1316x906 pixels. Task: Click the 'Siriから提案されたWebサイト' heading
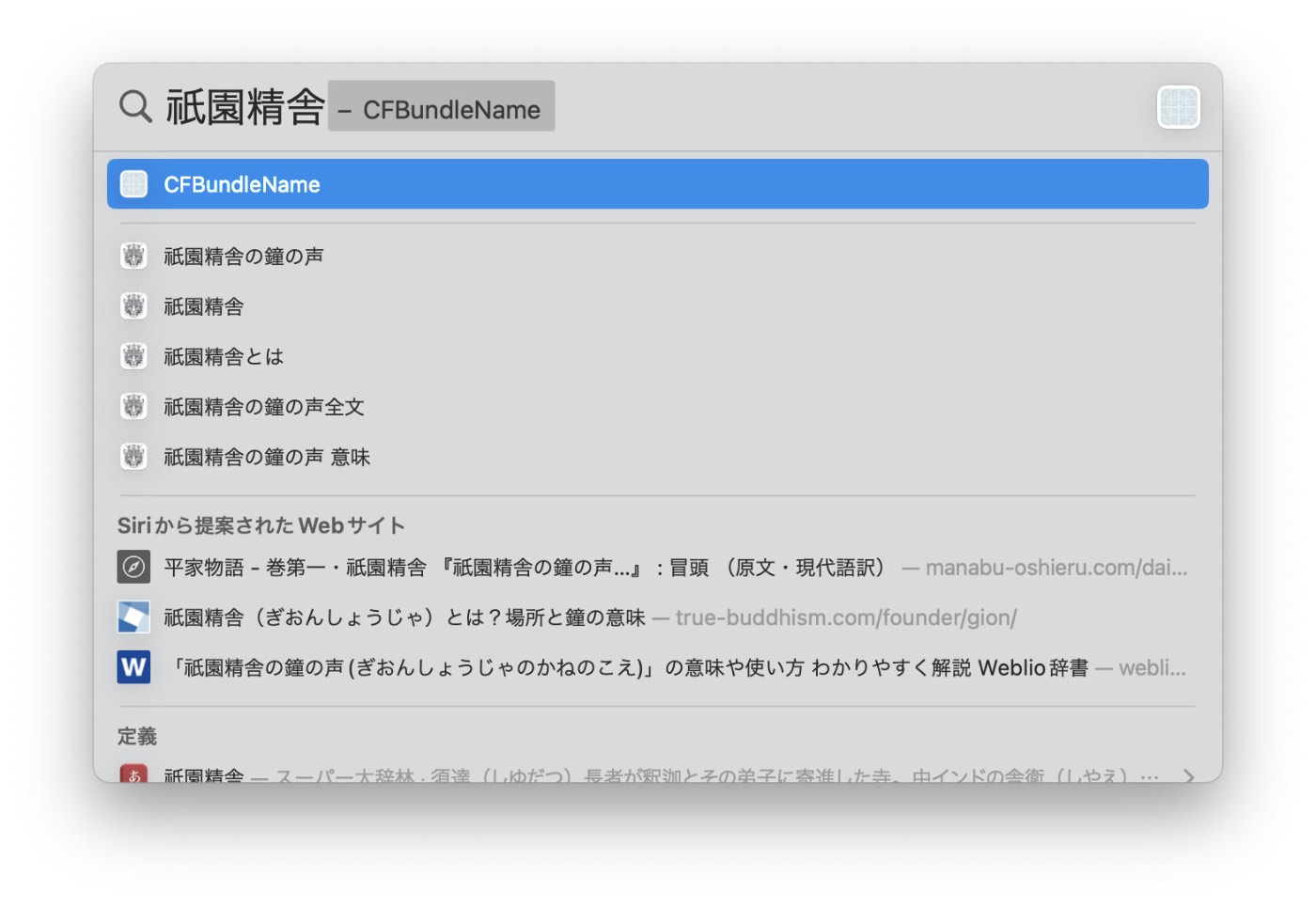click(x=261, y=525)
